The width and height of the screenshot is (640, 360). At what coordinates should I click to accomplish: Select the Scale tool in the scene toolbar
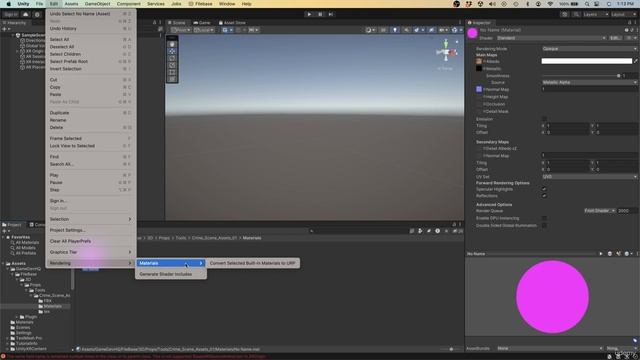point(172,65)
